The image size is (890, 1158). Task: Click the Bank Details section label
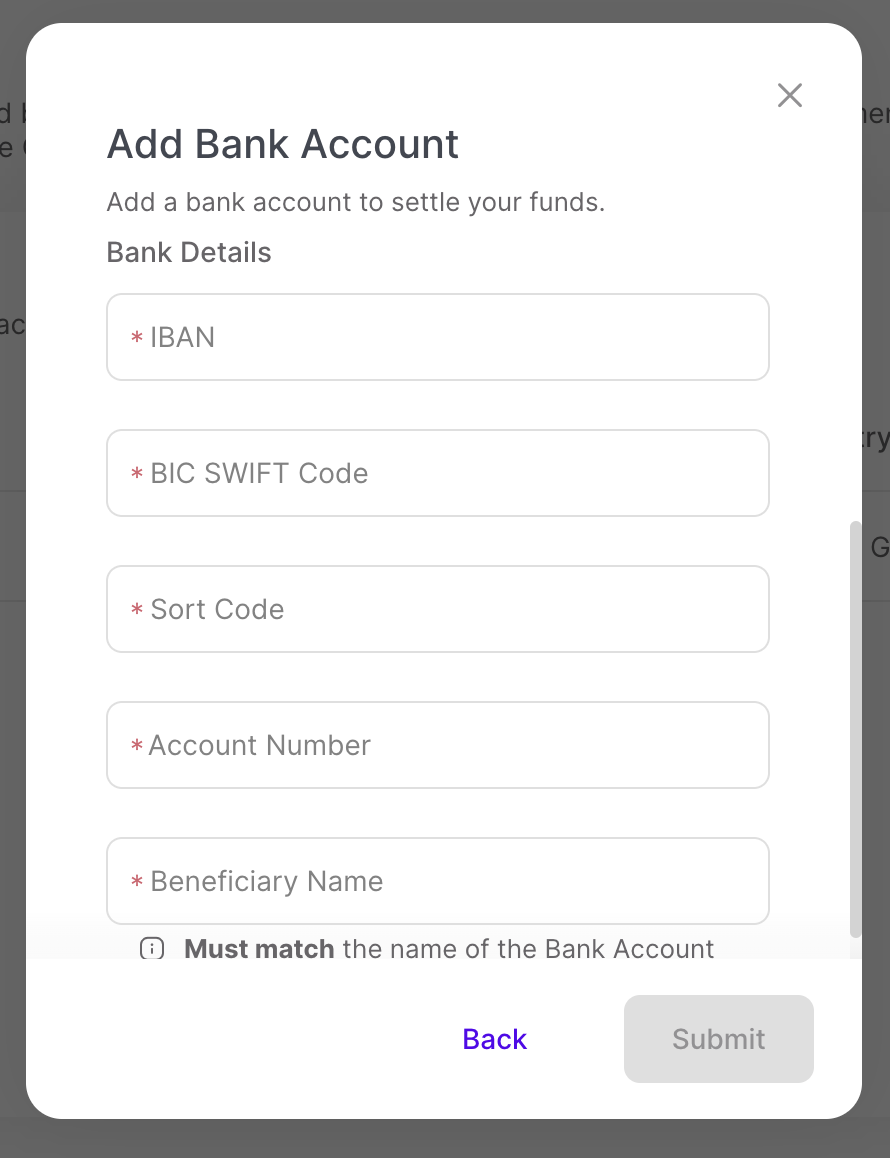point(189,252)
